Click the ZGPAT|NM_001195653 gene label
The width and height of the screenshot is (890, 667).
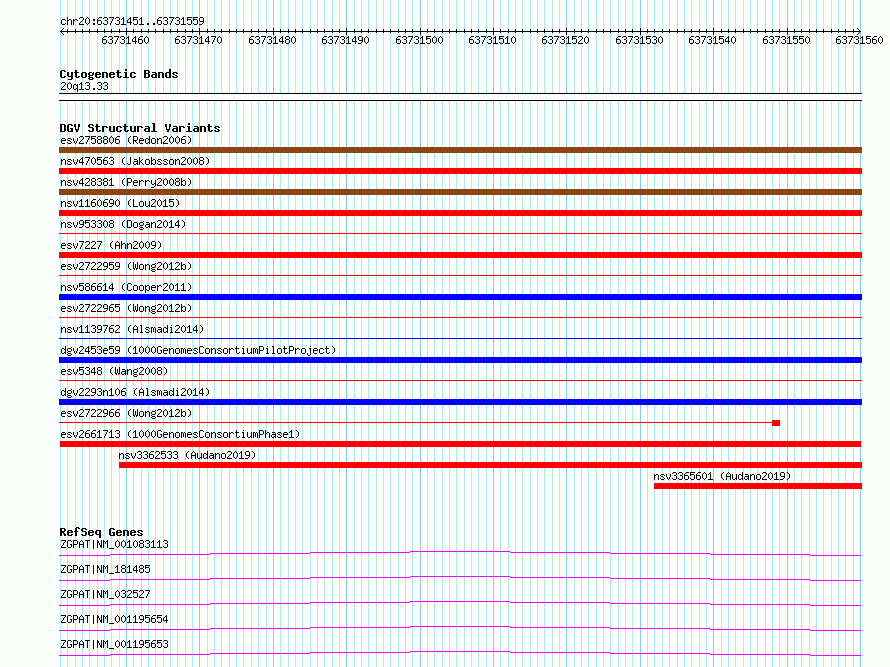pos(114,644)
